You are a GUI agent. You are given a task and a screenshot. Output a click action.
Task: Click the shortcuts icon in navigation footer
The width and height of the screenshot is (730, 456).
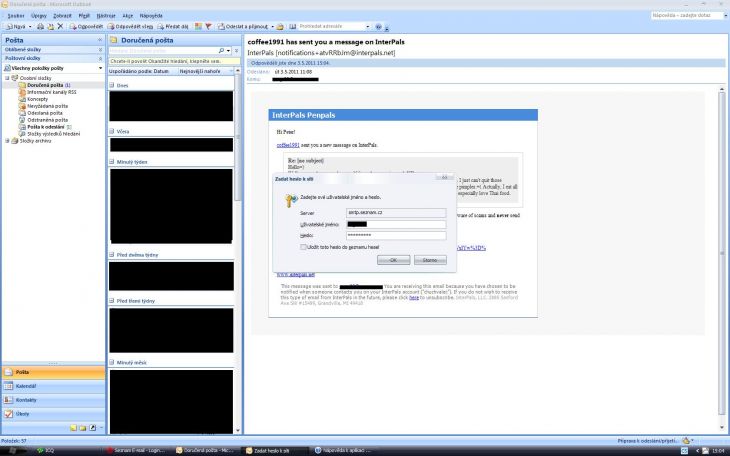pos(92,428)
